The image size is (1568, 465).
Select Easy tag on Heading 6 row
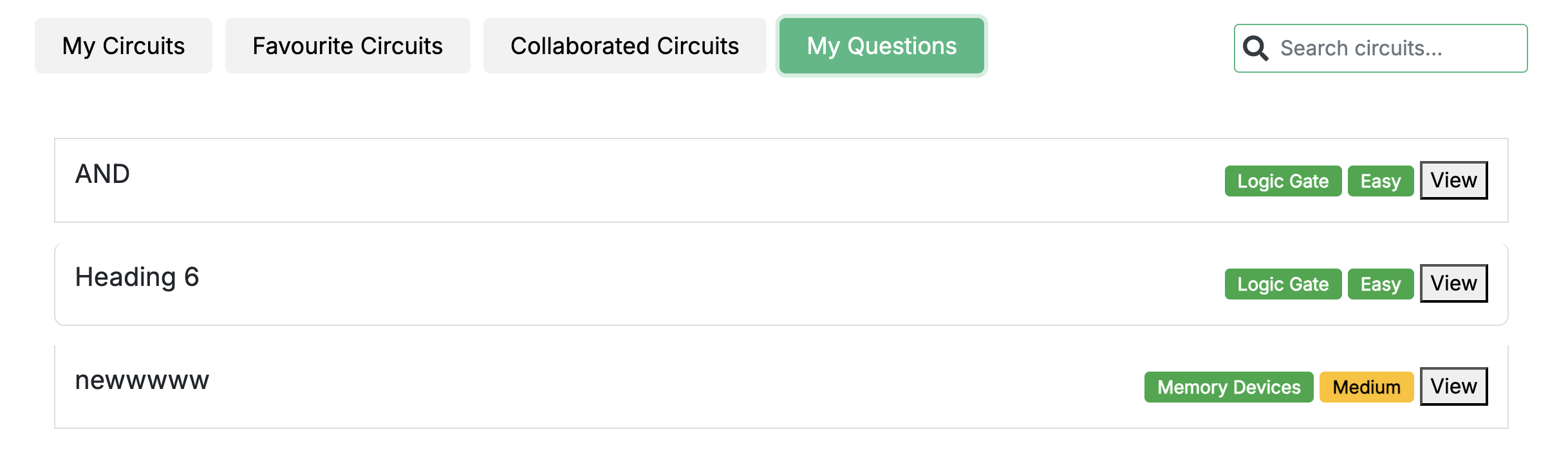coord(1380,284)
